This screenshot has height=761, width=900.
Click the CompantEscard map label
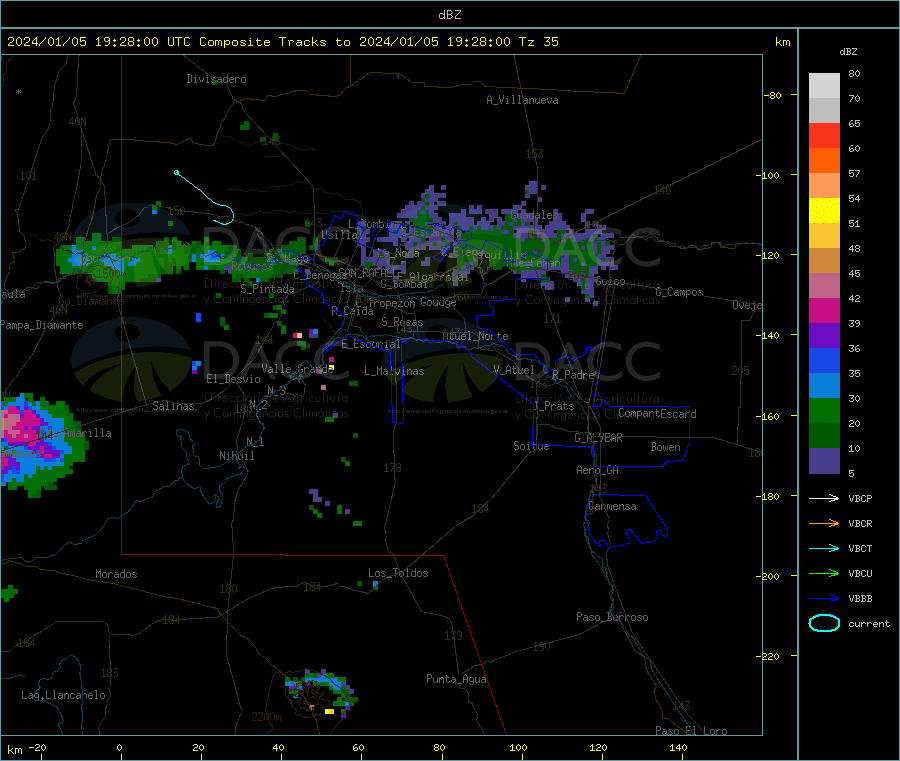pos(657,414)
